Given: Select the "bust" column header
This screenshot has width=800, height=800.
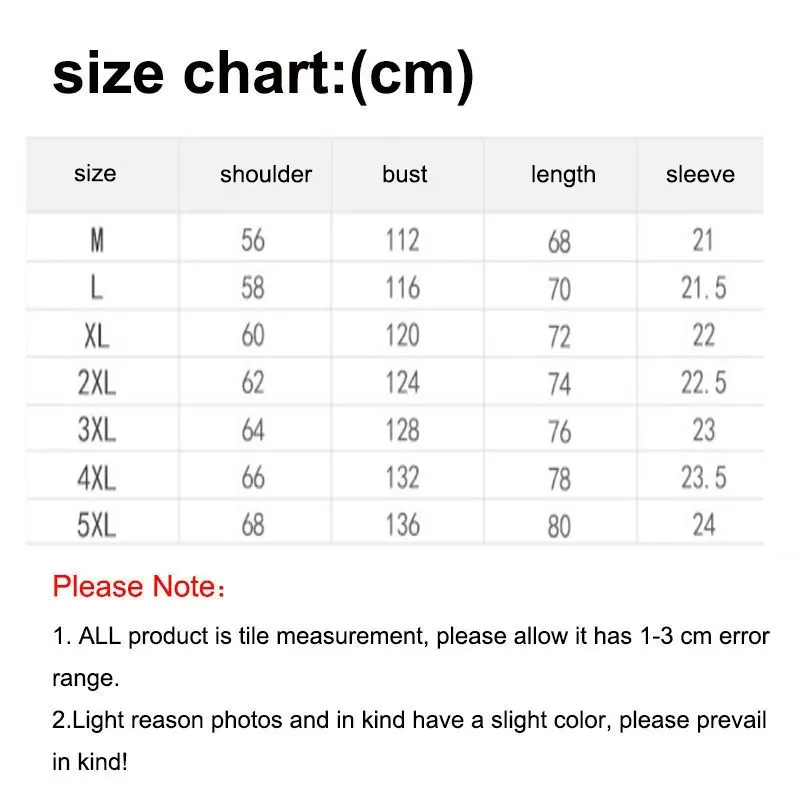Looking at the screenshot, I should tap(404, 175).
